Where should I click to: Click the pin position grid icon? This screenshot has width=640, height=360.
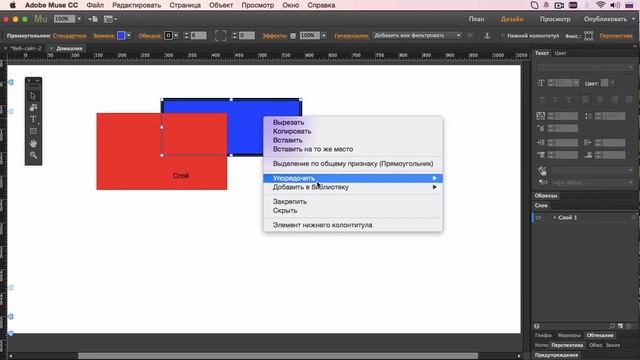pos(589,36)
